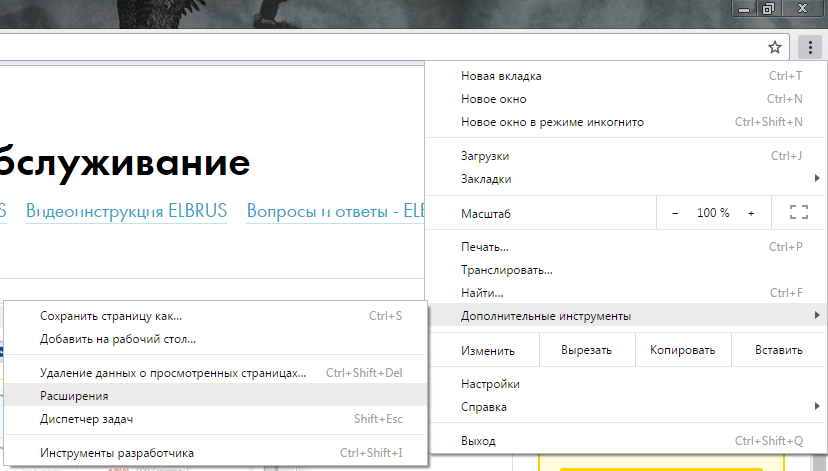Click the Копировать button
The width and height of the screenshot is (828, 471).
(682, 351)
